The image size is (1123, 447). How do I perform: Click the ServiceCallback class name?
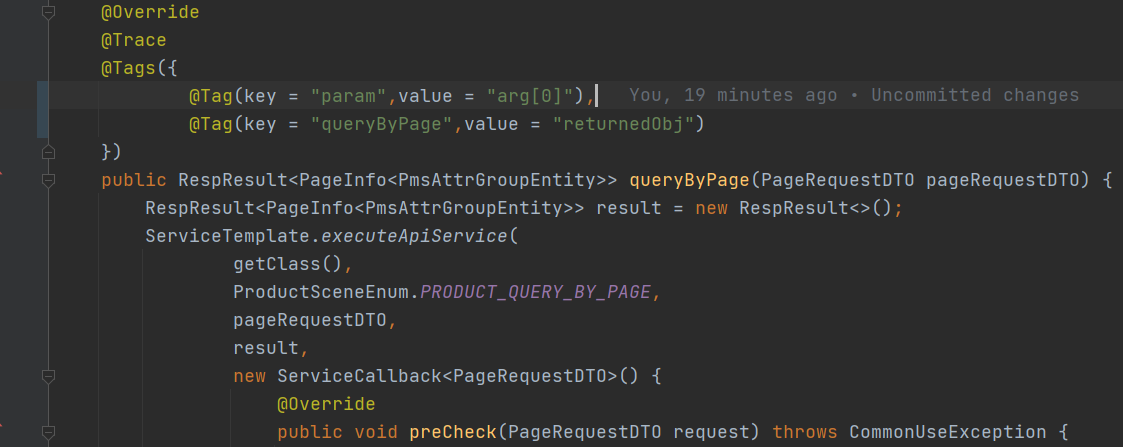coord(359,376)
